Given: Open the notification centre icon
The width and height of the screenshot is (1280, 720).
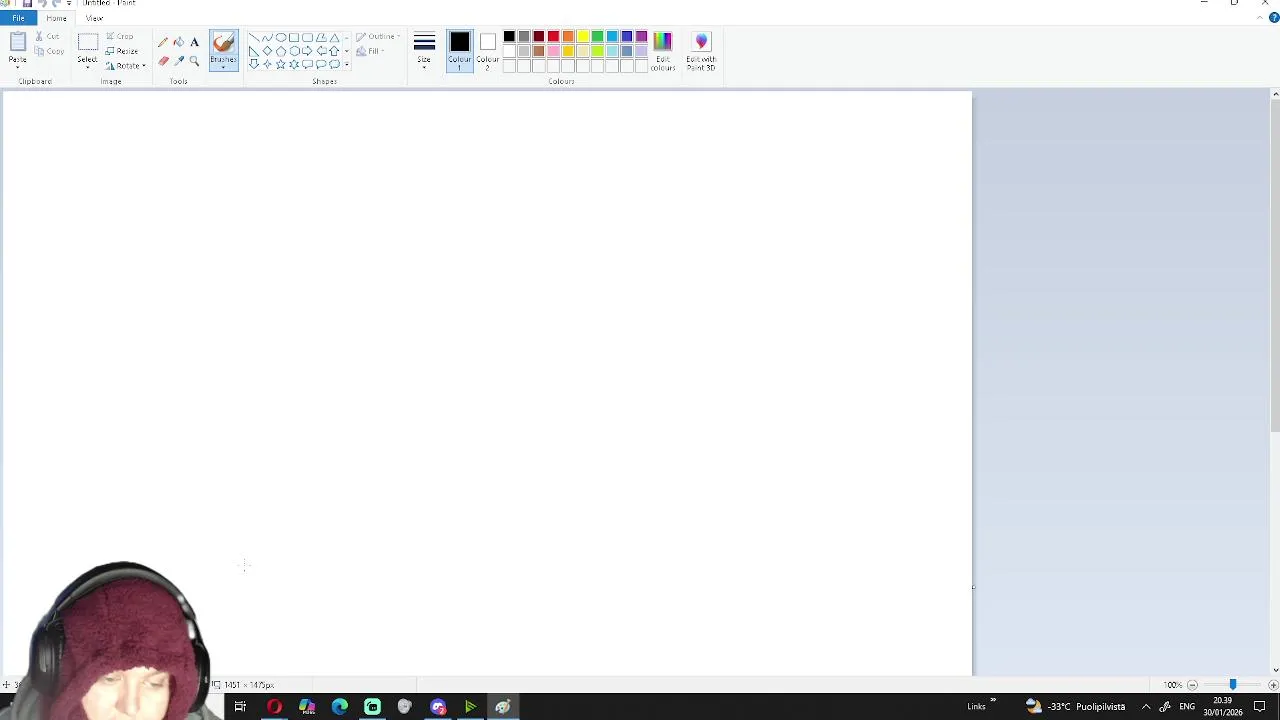Looking at the screenshot, I should tap(1260, 707).
